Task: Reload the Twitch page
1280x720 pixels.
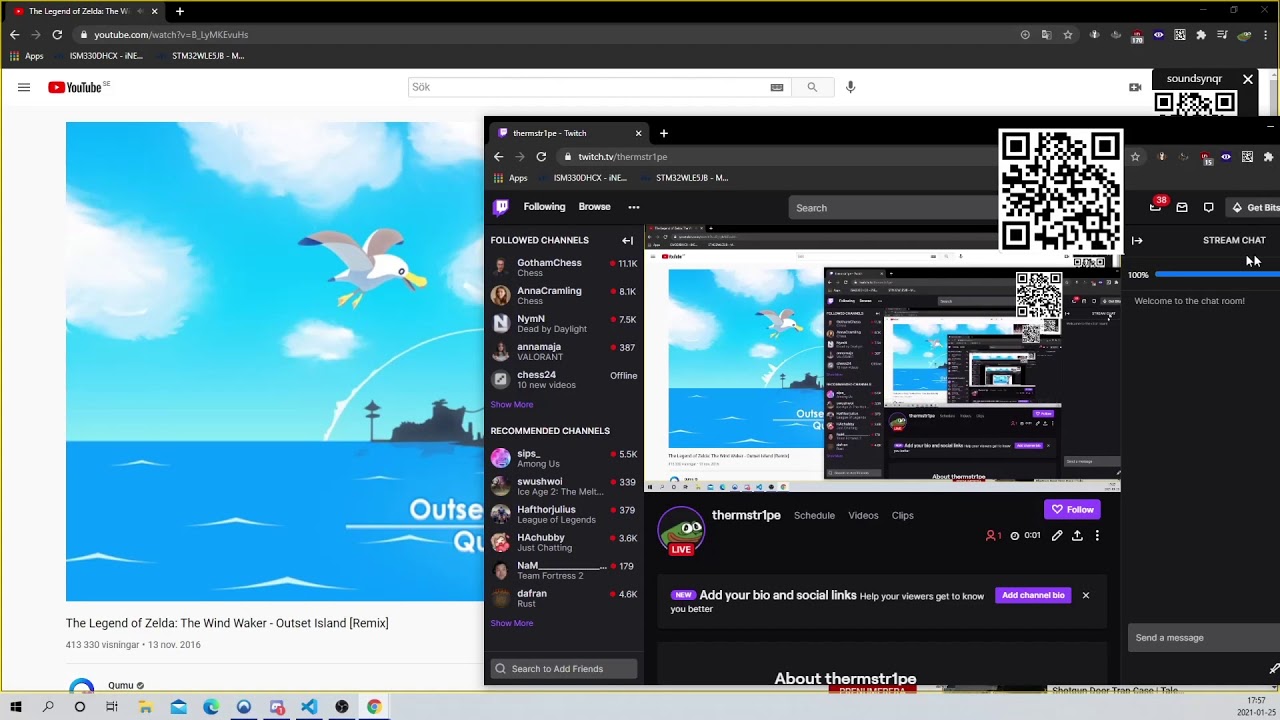Action: 541,156
